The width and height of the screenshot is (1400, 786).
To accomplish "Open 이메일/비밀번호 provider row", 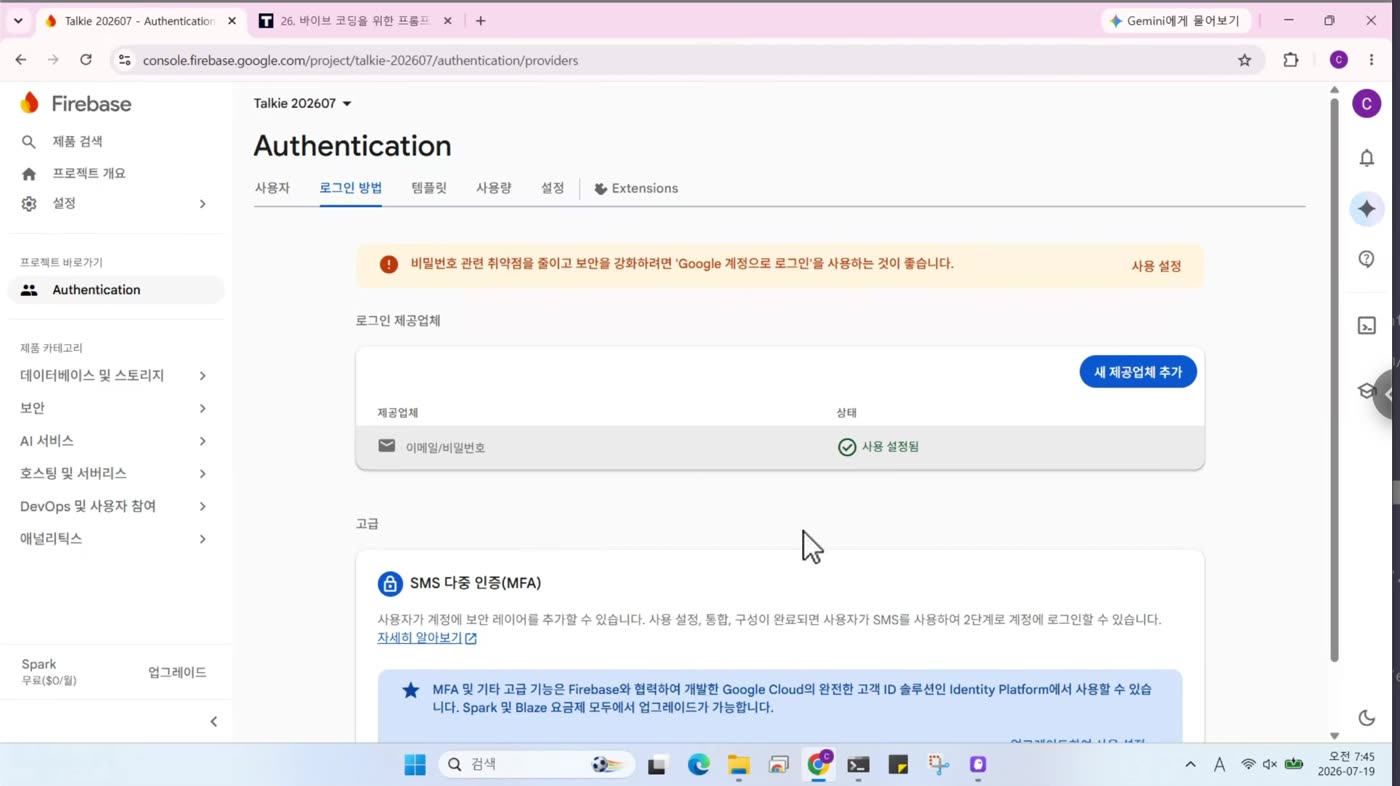I will tap(780, 447).
